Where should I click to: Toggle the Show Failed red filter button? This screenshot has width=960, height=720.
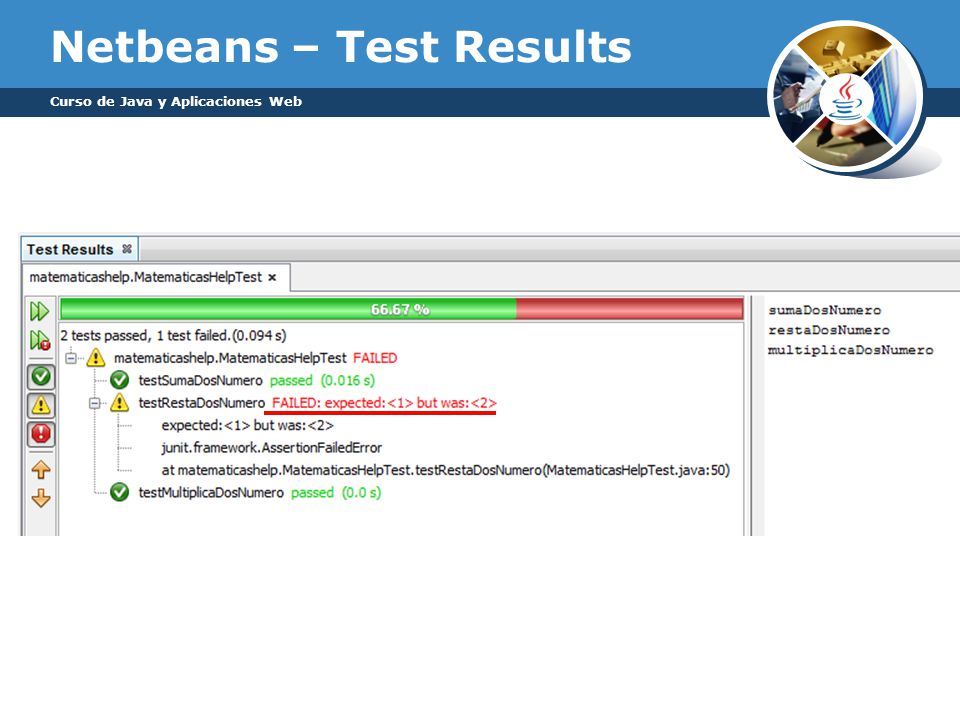(x=41, y=433)
